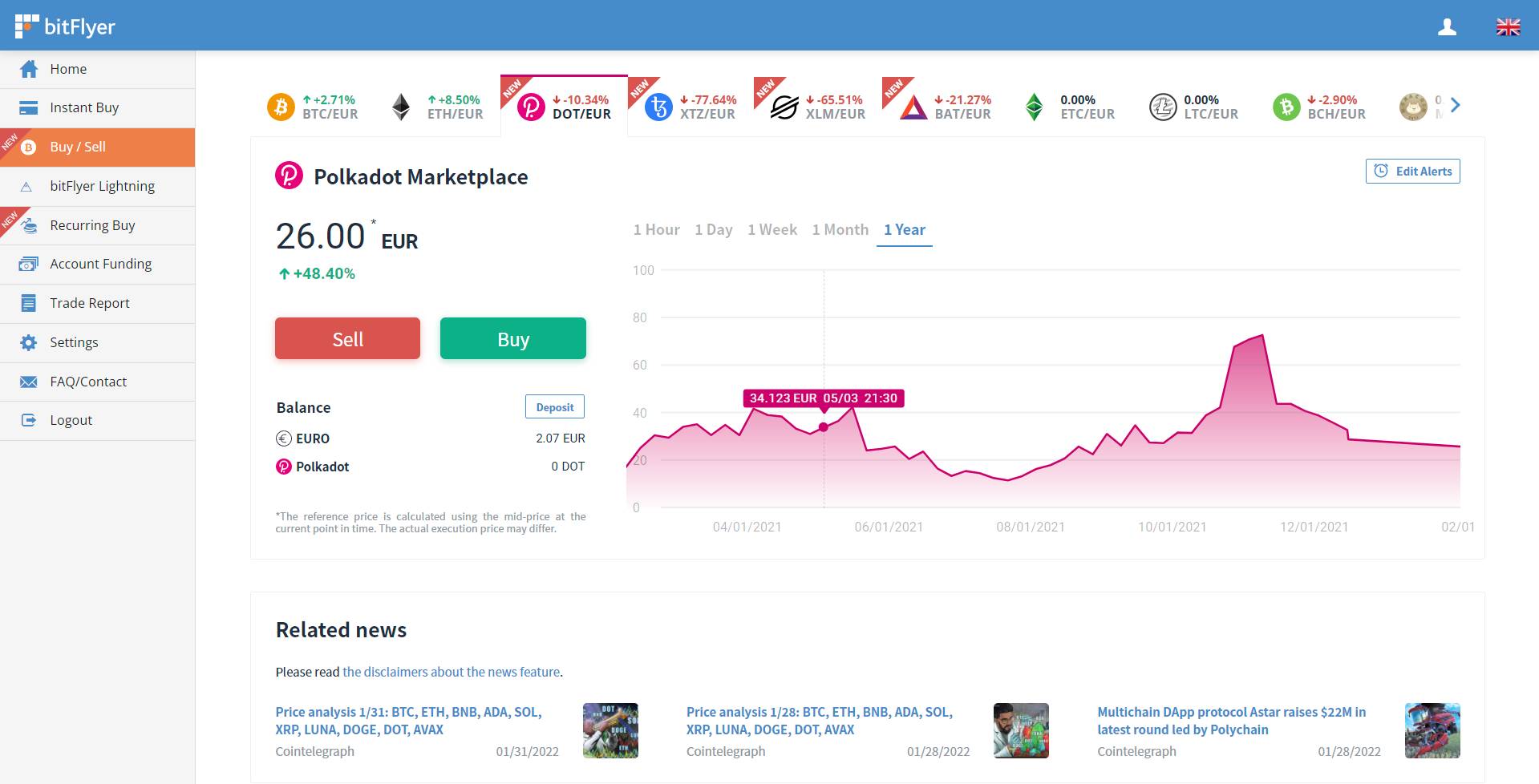Click the Deposit button
Screen dimensions: 1539x784
point(555,407)
